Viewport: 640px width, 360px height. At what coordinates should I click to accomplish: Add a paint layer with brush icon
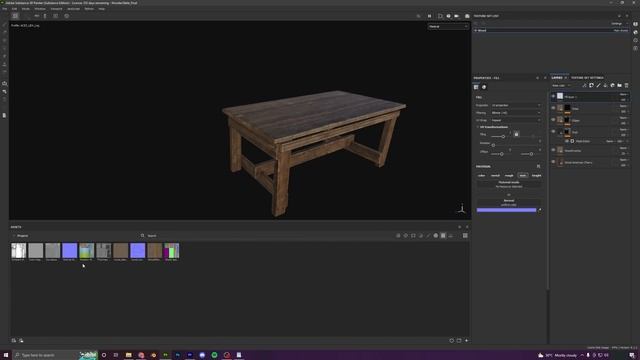tap(598, 86)
